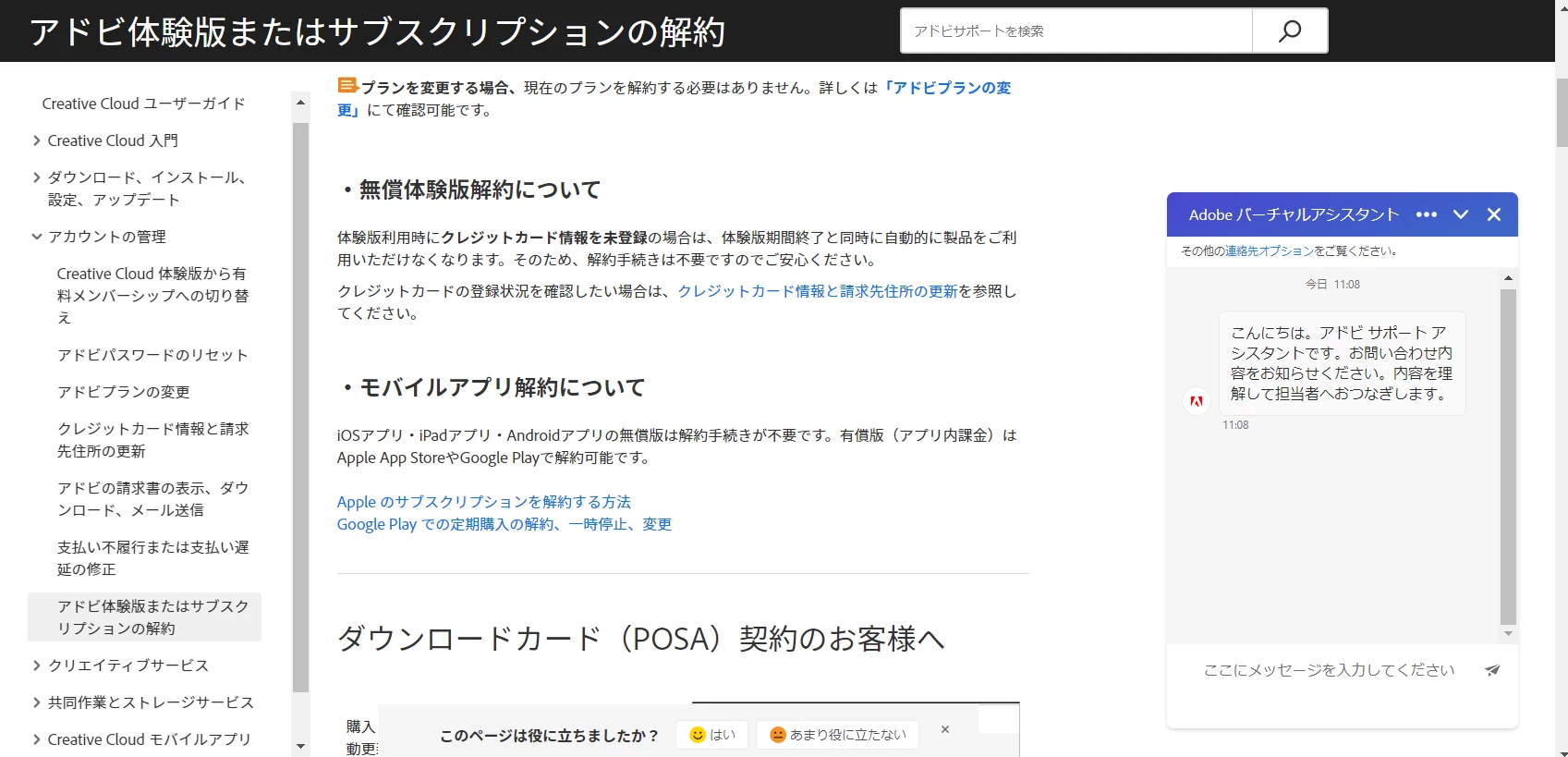The width and height of the screenshot is (1568, 757).
Task: Click the page vertical scrollbar thumb
Action: (1562, 111)
